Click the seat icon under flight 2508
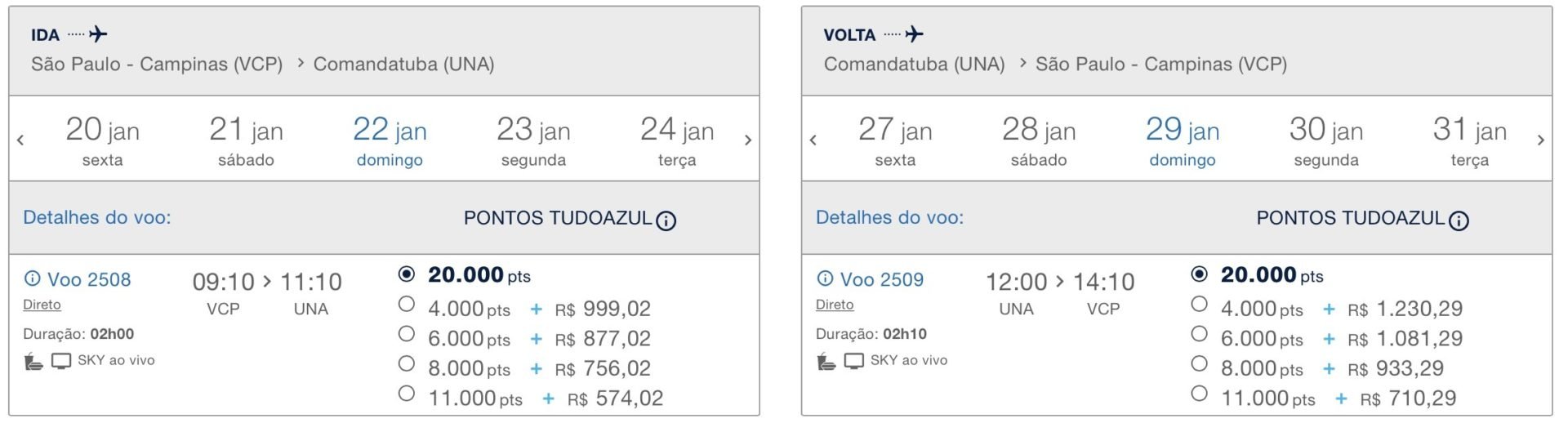This screenshot has width=1568, height=423. click(x=33, y=361)
